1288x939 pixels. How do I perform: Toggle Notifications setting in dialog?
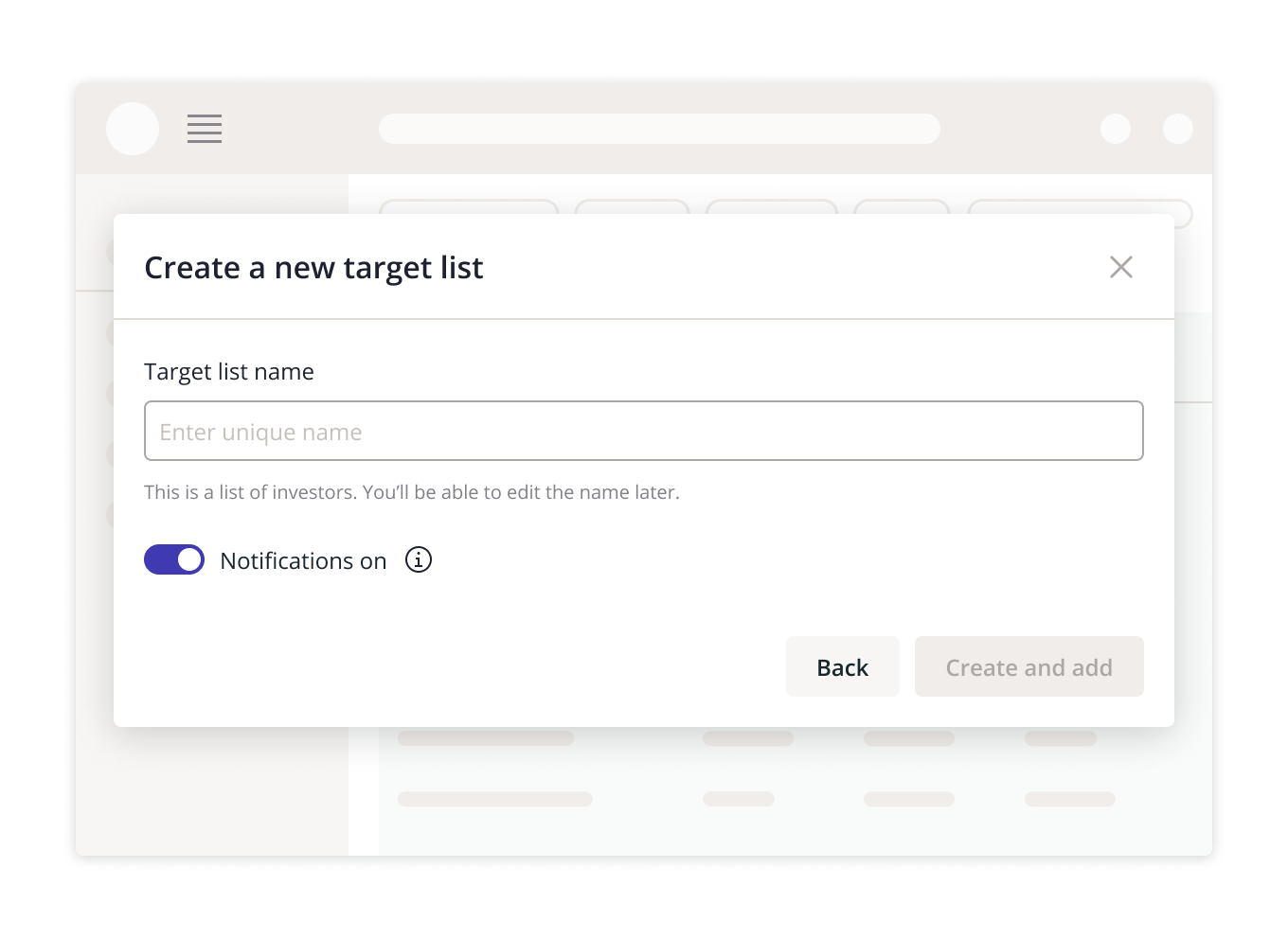(174, 559)
